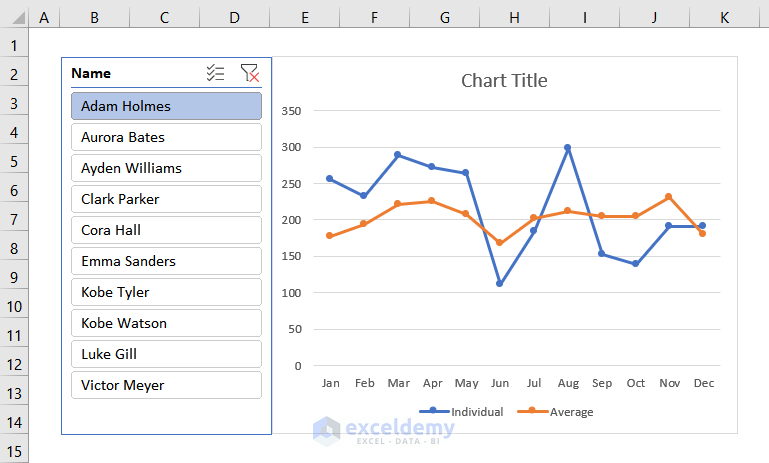This screenshot has height=463, width=769.
Task: Click the slicer Clear Filter icon
Action: point(250,73)
